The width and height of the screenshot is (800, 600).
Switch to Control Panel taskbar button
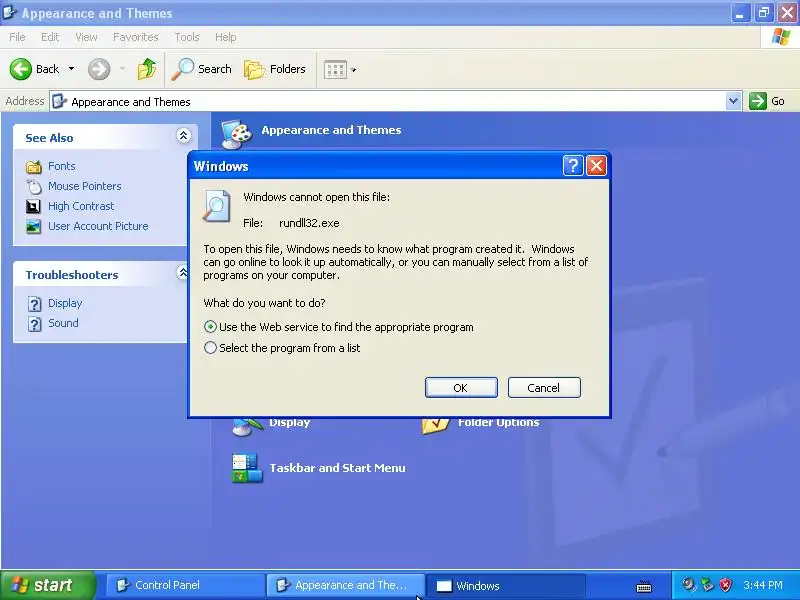(x=185, y=585)
